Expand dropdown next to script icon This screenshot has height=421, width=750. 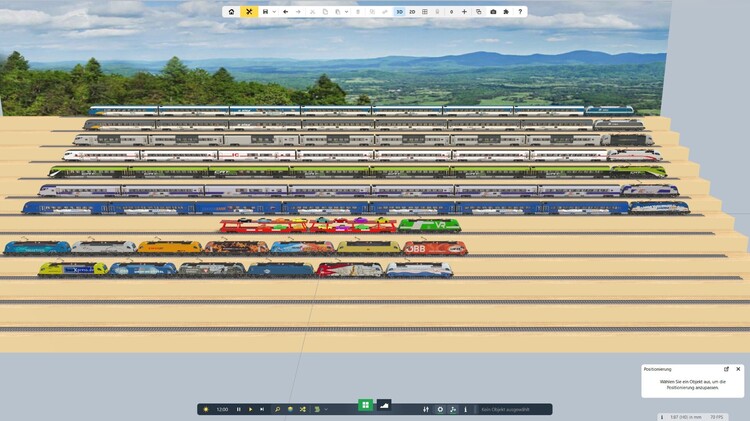326,410
